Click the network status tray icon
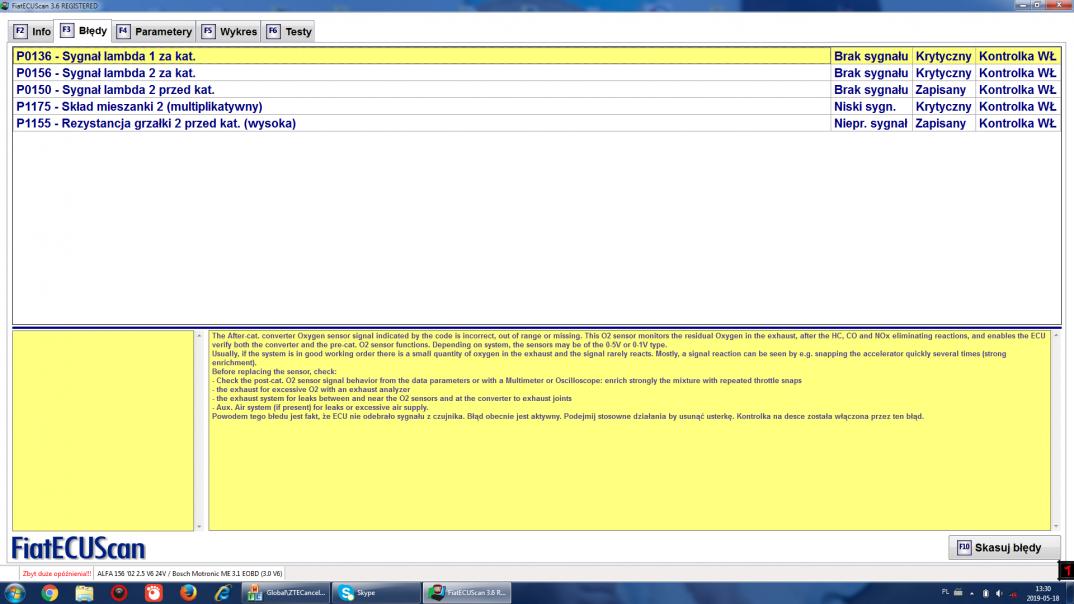Viewport: 1074px width, 604px height. click(1013, 593)
